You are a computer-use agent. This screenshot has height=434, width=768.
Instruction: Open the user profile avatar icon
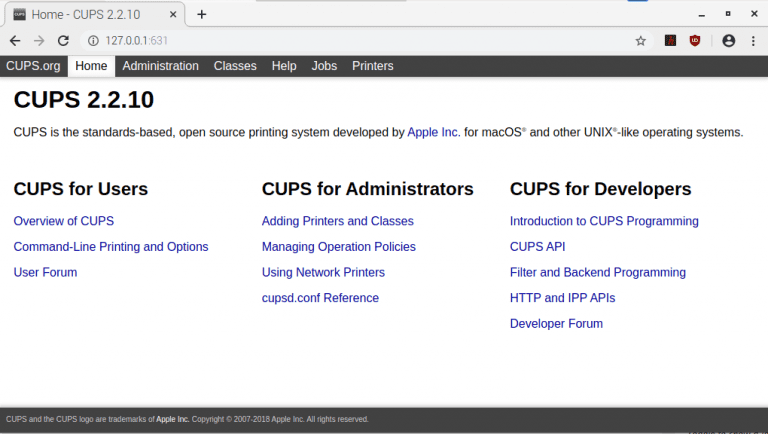(x=728, y=41)
